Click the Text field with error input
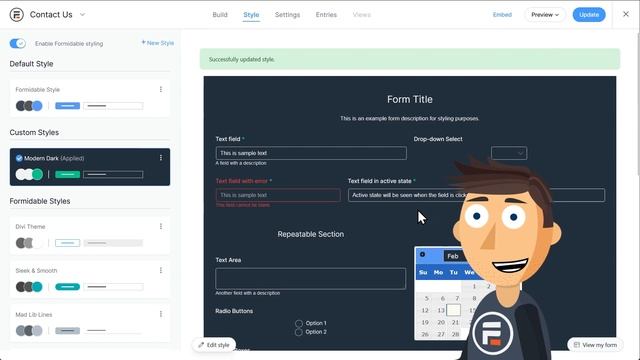 pos(278,195)
